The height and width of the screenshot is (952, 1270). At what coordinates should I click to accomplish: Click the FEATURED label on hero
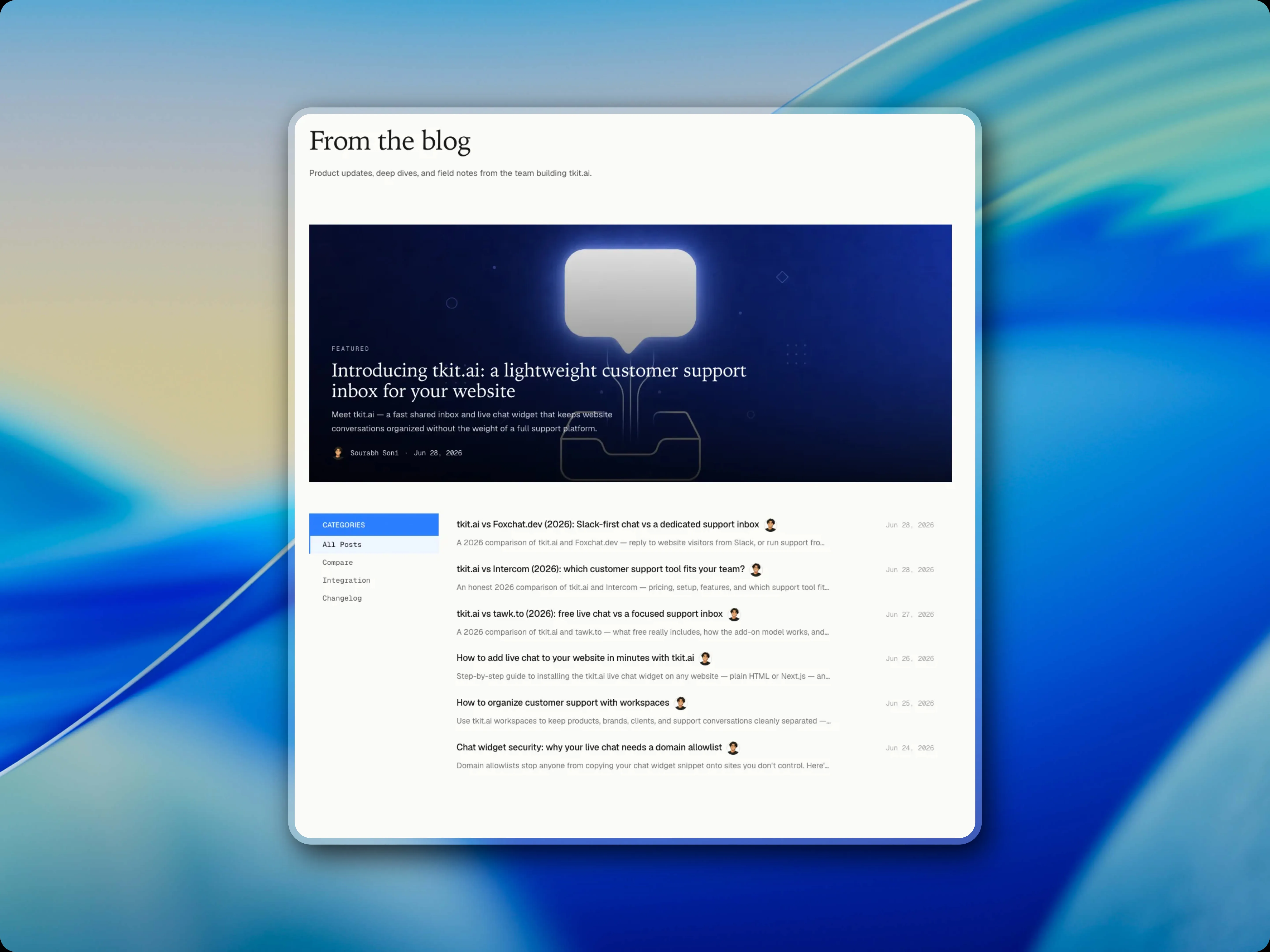pyautogui.click(x=350, y=349)
